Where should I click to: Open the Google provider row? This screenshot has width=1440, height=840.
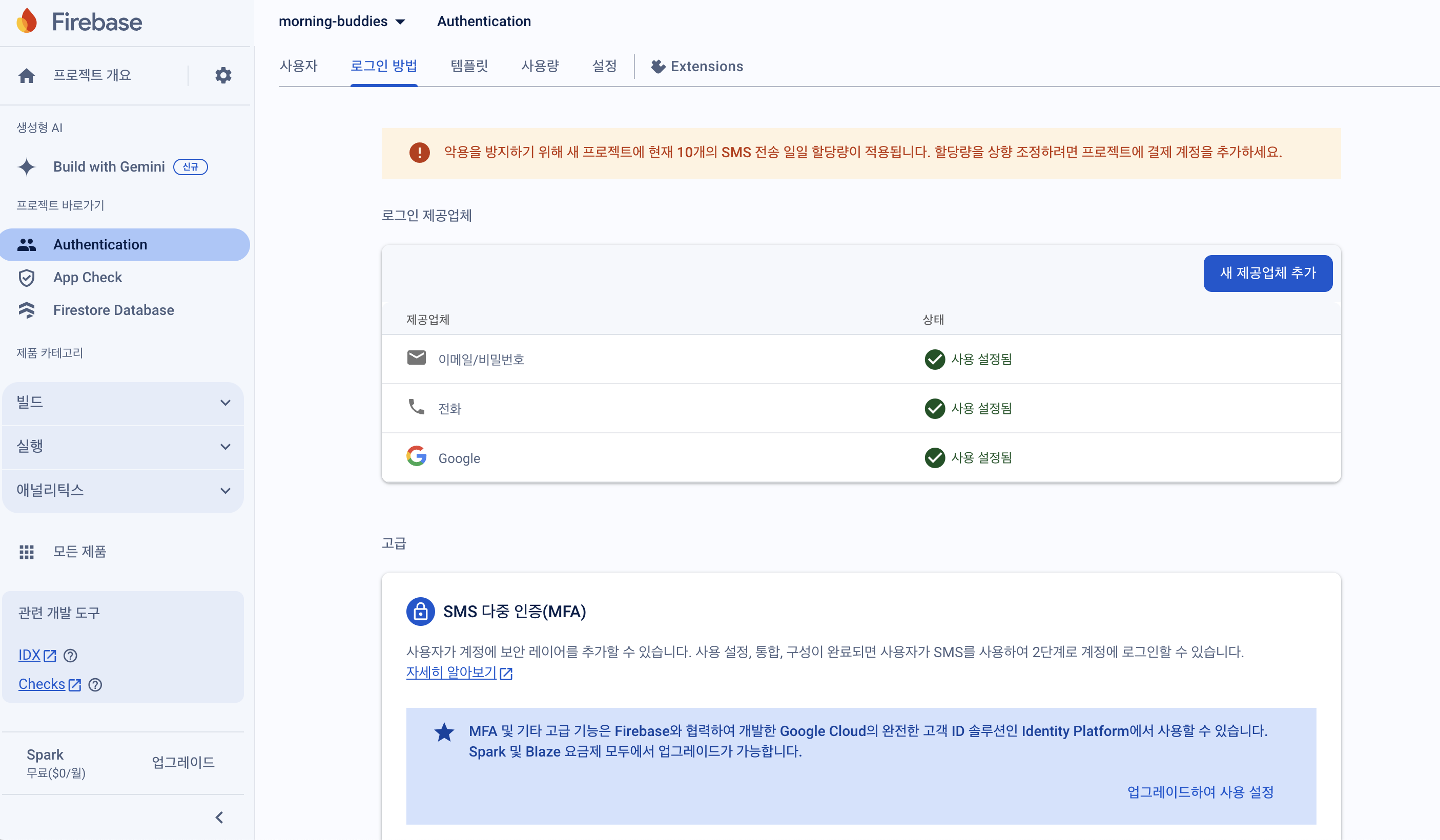click(x=459, y=458)
